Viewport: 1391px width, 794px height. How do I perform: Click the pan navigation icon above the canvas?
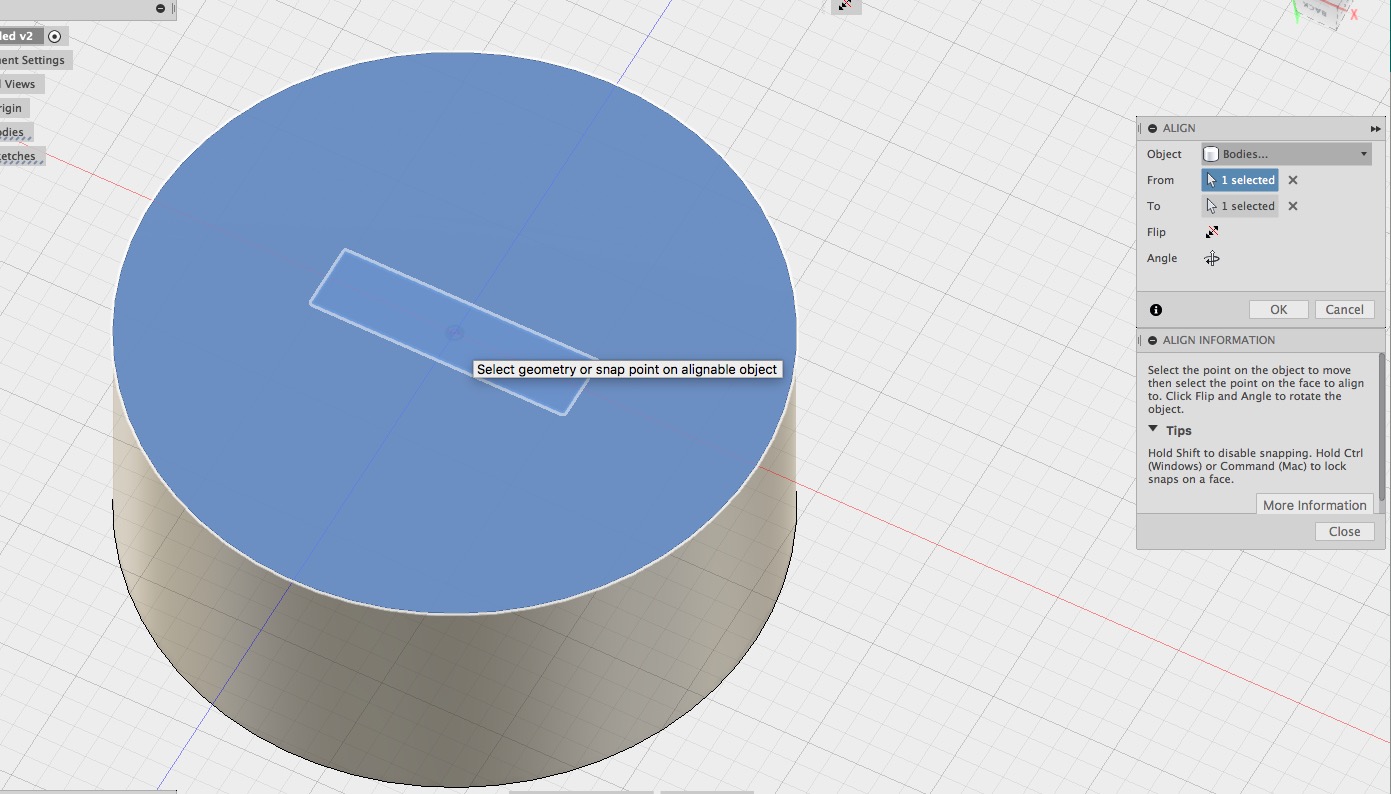click(x=844, y=6)
